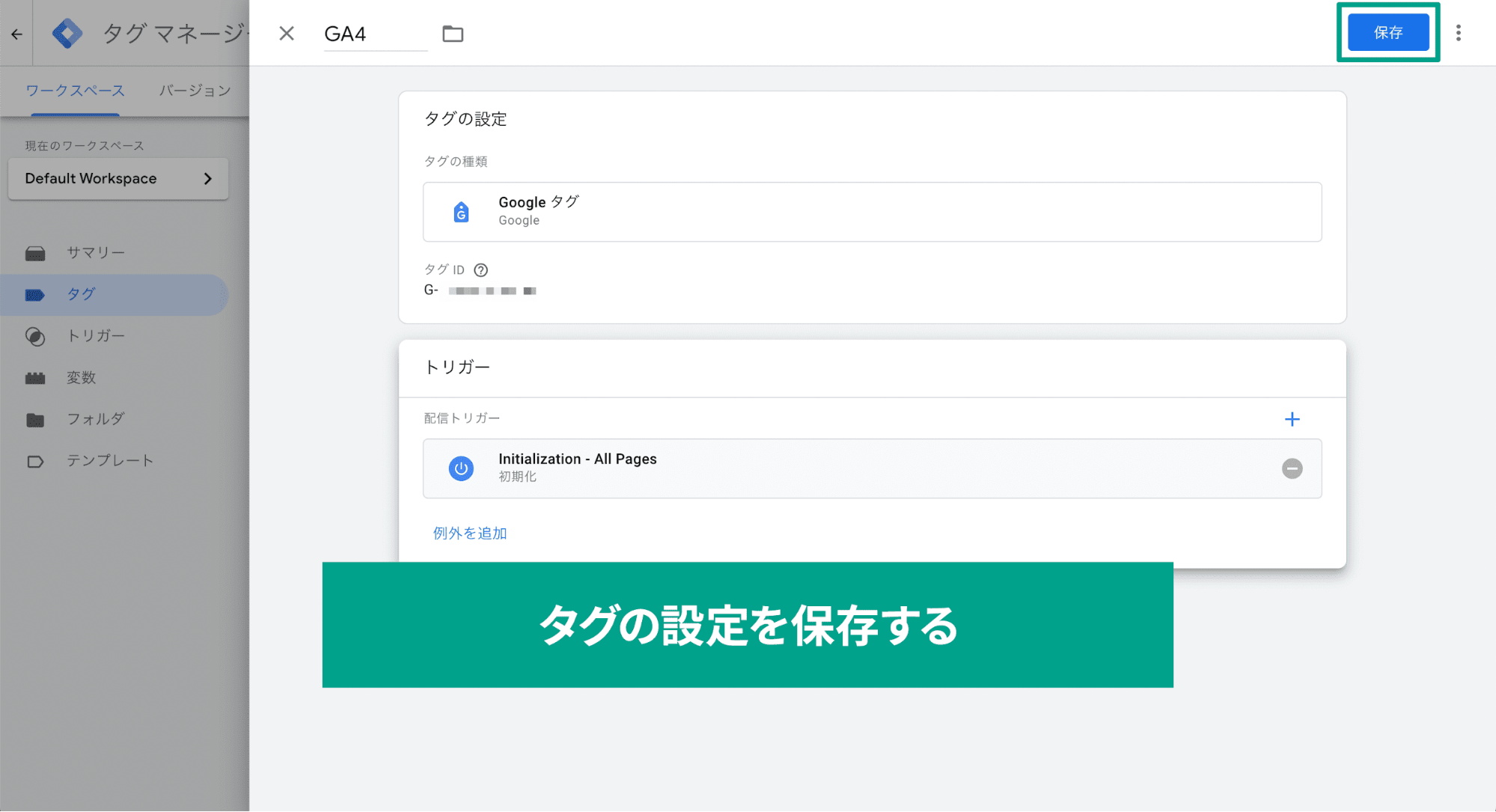Click the フォルダ folder icon in sidebar

35,420
